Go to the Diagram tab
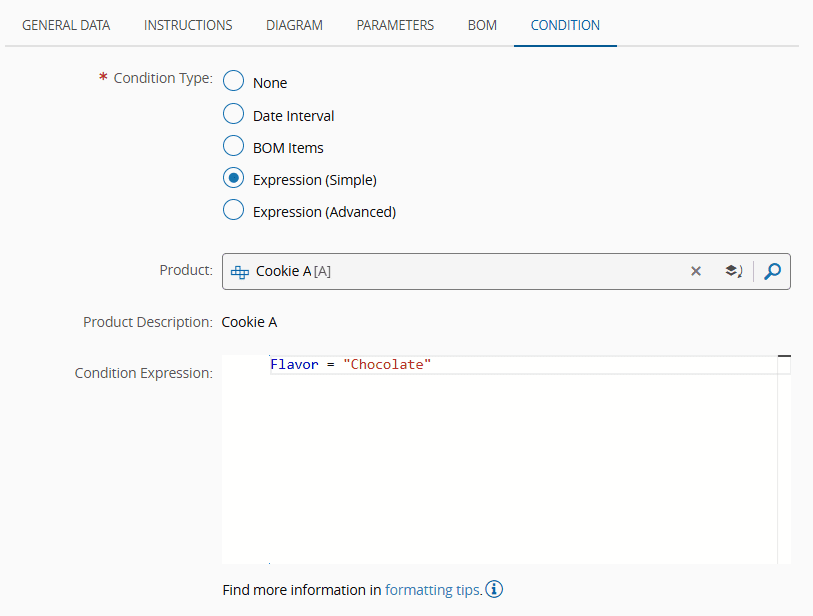Image resolution: width=813 pixels, height=616 pixels. click(294, 25)
